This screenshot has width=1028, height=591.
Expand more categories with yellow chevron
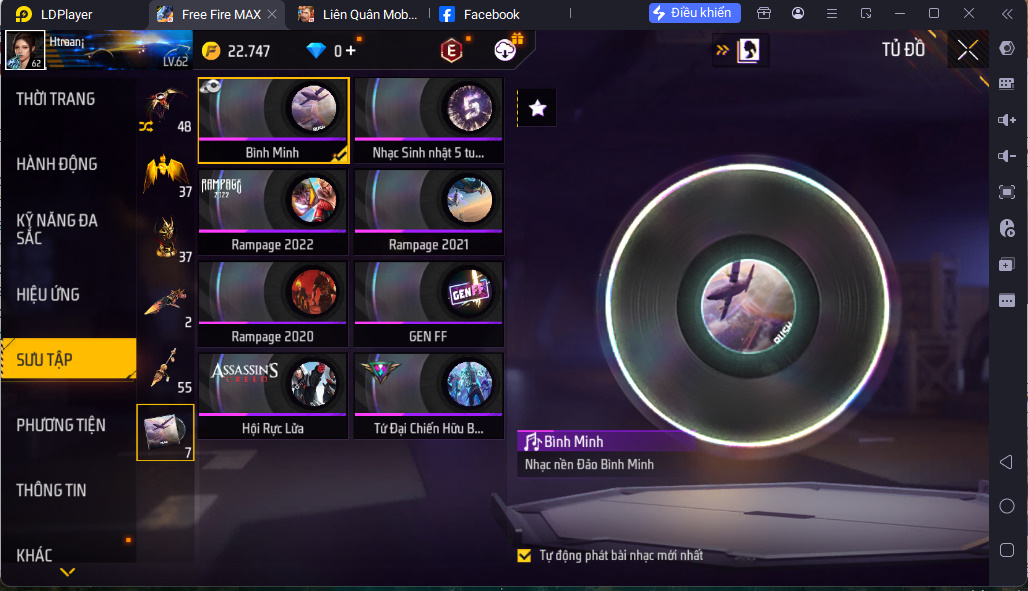tap(68, 572)
